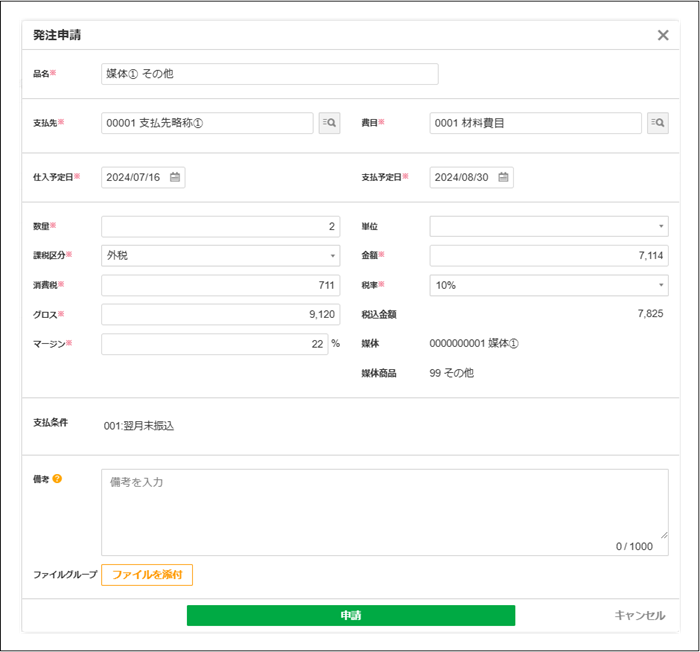The width and height of the screenshot is (700, 652).
Task: Open calendar icon for 支払予定日 date
Action: tap(504, 177)
